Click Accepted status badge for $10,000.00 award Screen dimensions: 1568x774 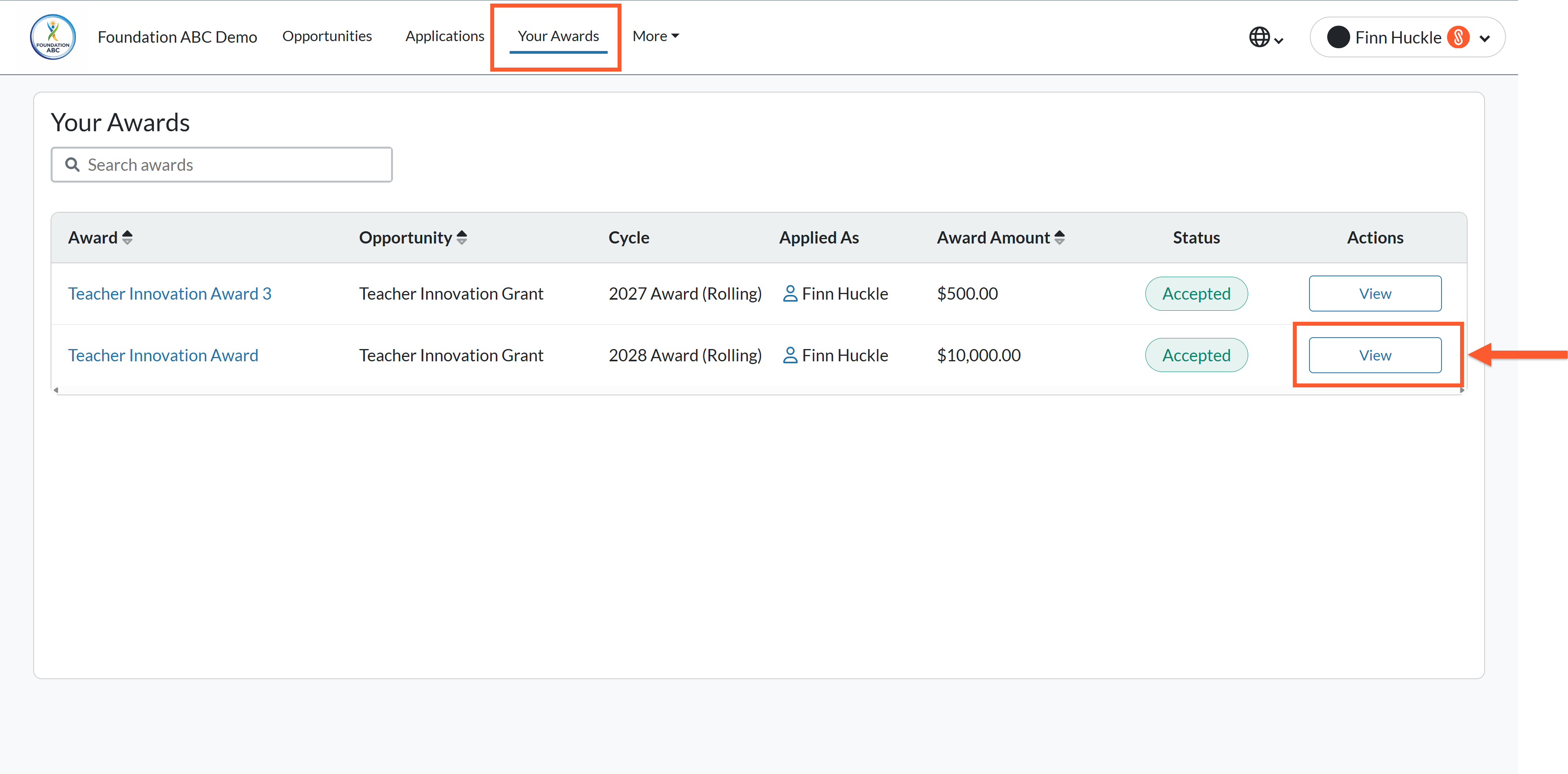pos(1196,355)
